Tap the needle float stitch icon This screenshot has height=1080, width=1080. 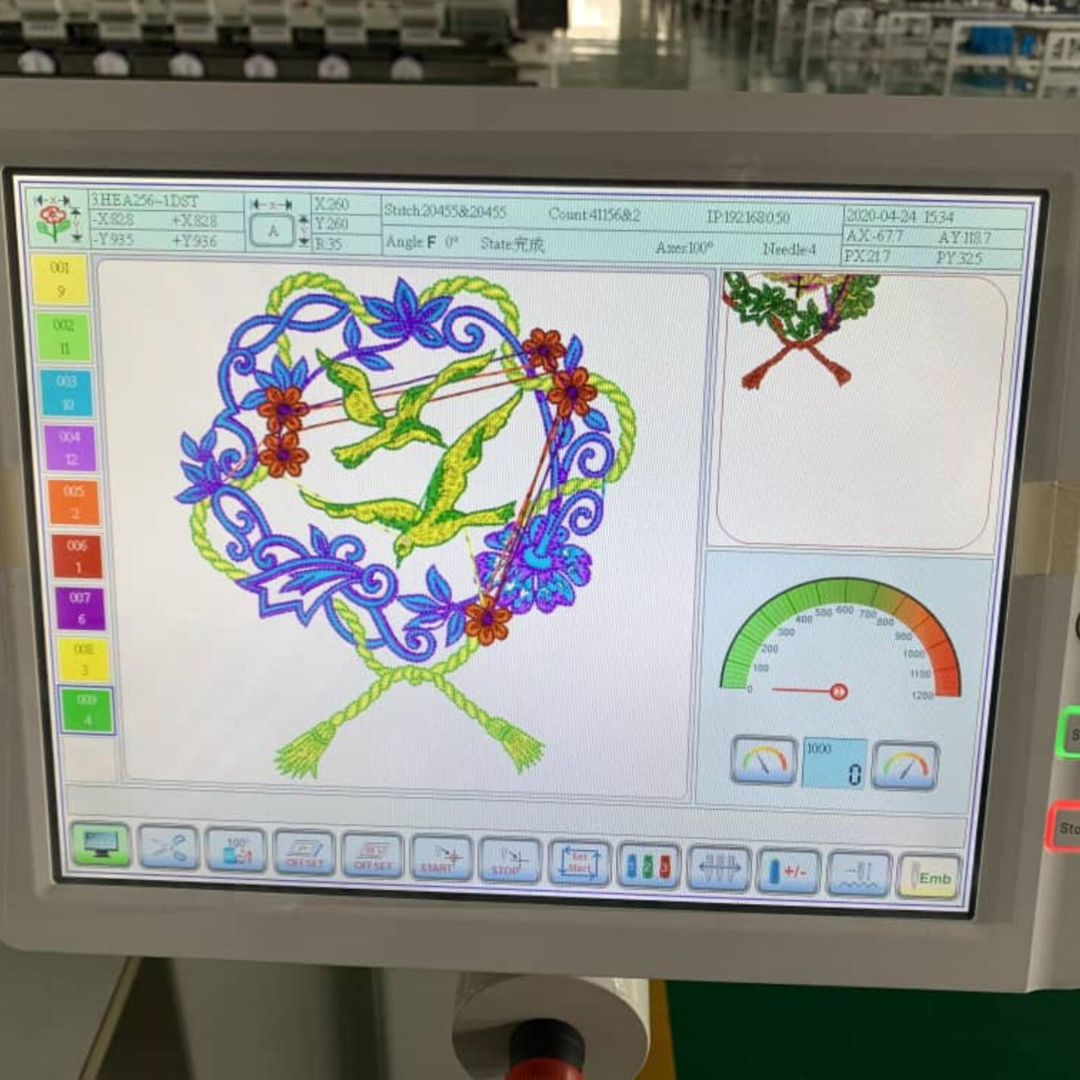tap(859, 875)
